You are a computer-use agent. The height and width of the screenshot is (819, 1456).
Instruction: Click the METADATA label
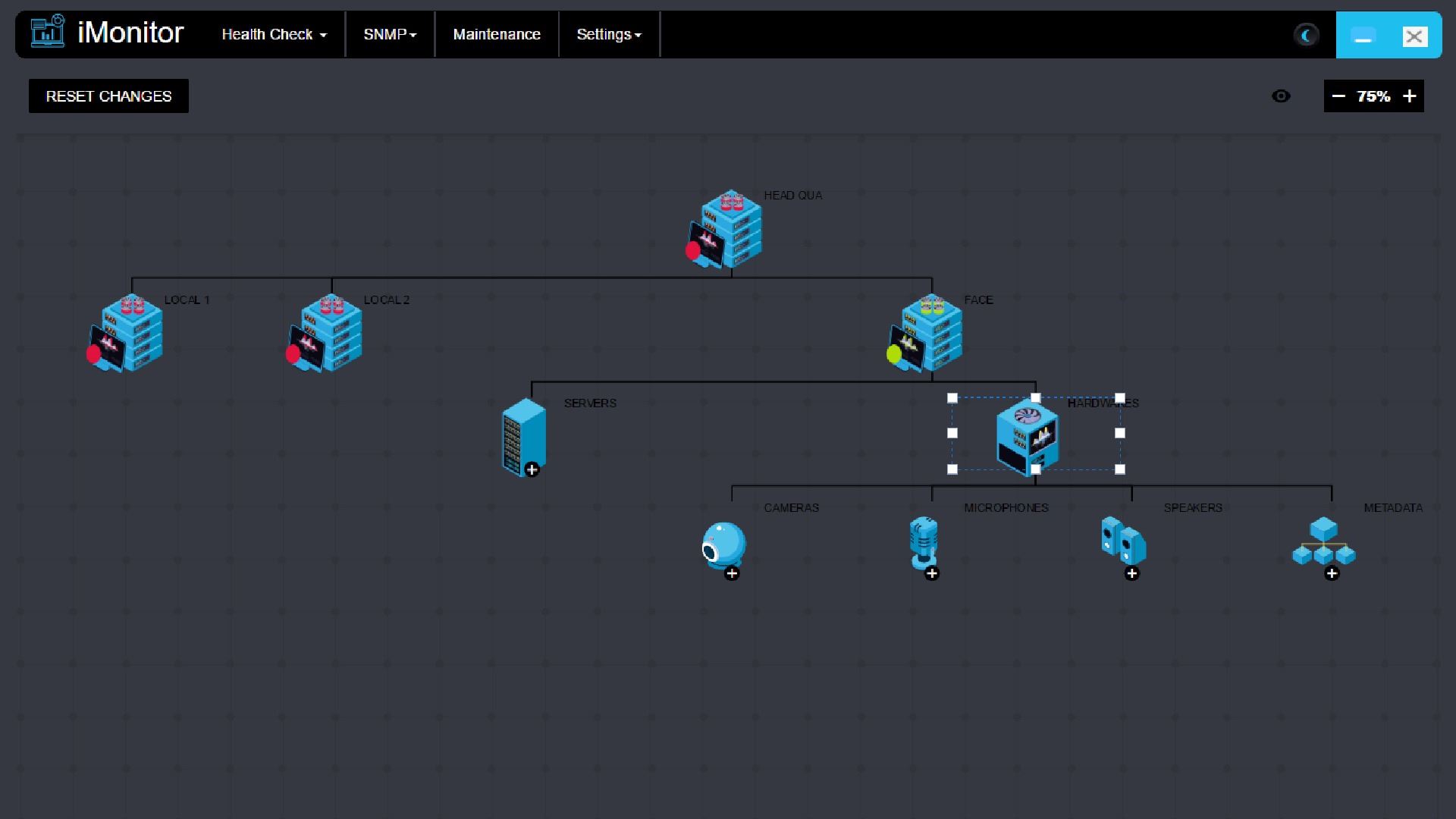coord(1393,508)
